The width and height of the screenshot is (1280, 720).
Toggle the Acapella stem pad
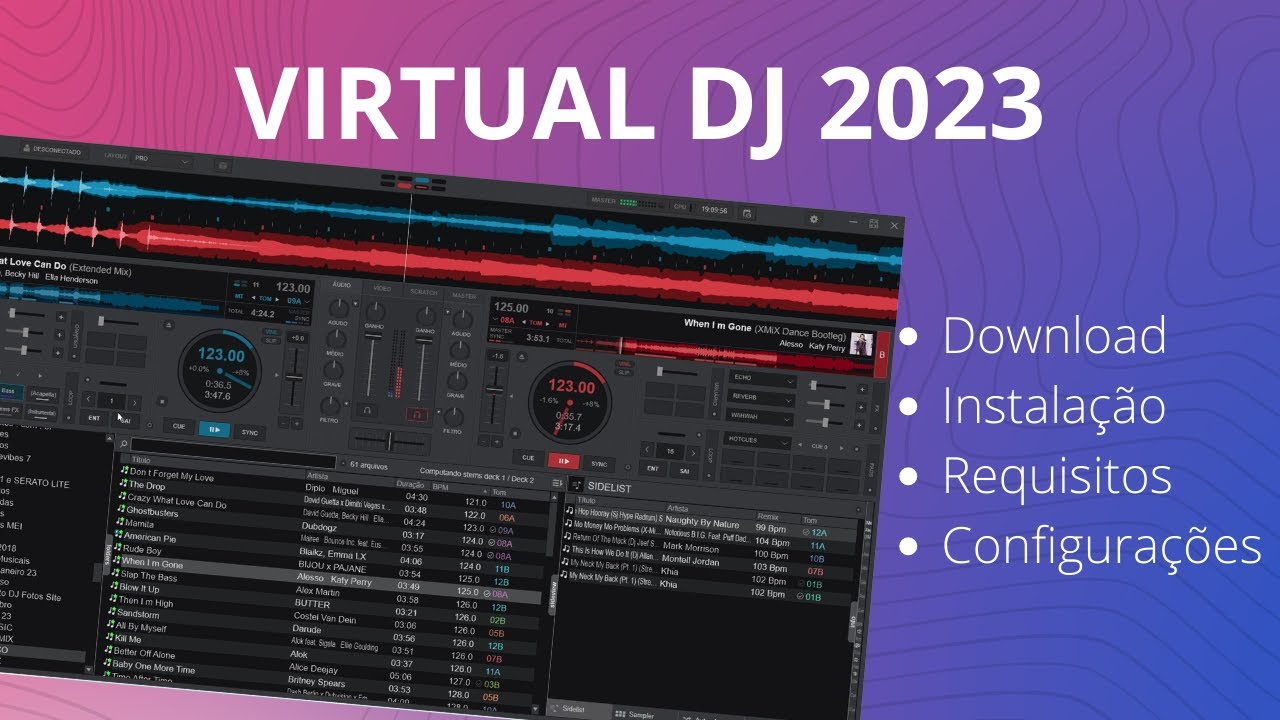(x=44, y=394)
